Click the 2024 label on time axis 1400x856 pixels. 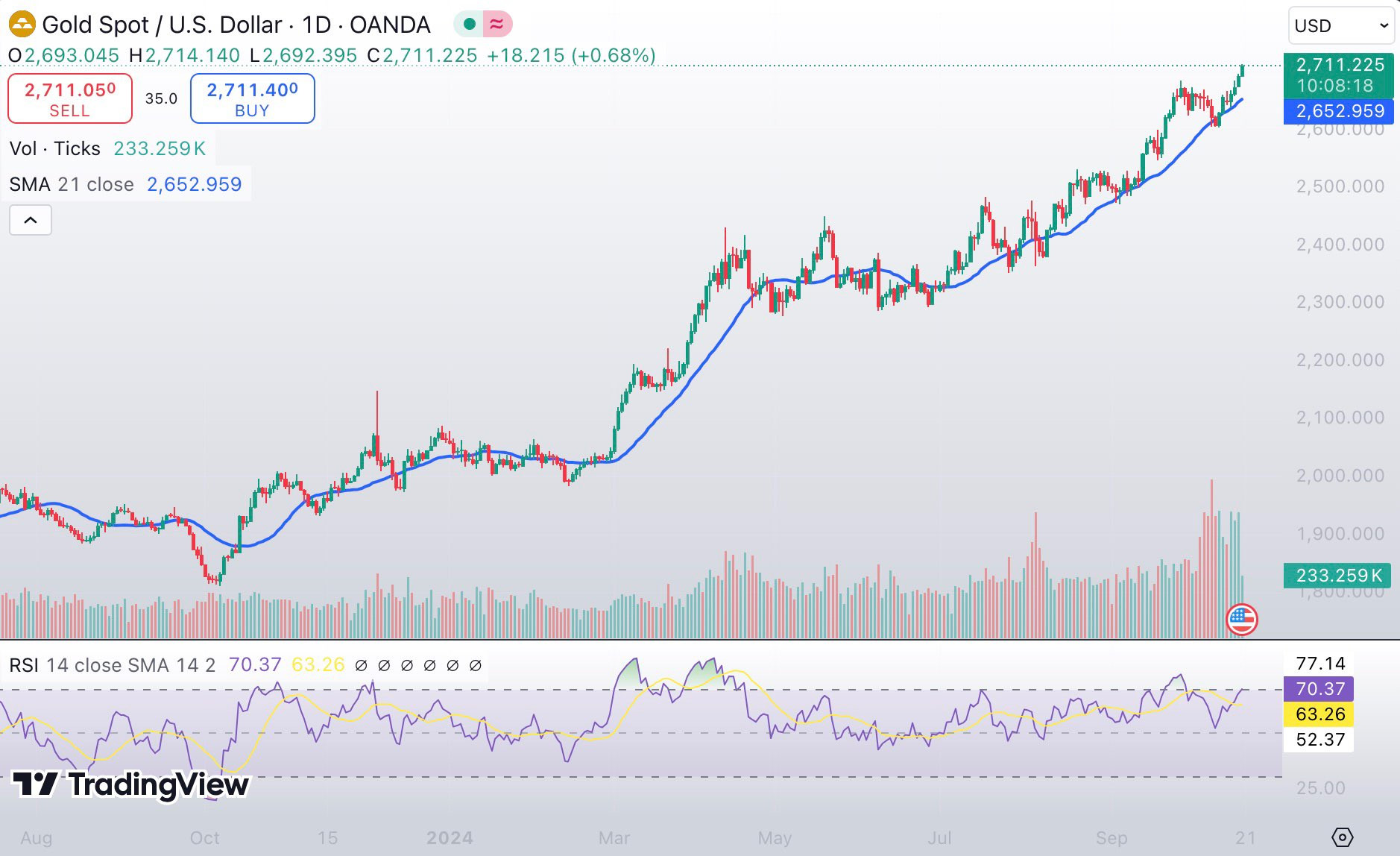click(x=450, y=837)
